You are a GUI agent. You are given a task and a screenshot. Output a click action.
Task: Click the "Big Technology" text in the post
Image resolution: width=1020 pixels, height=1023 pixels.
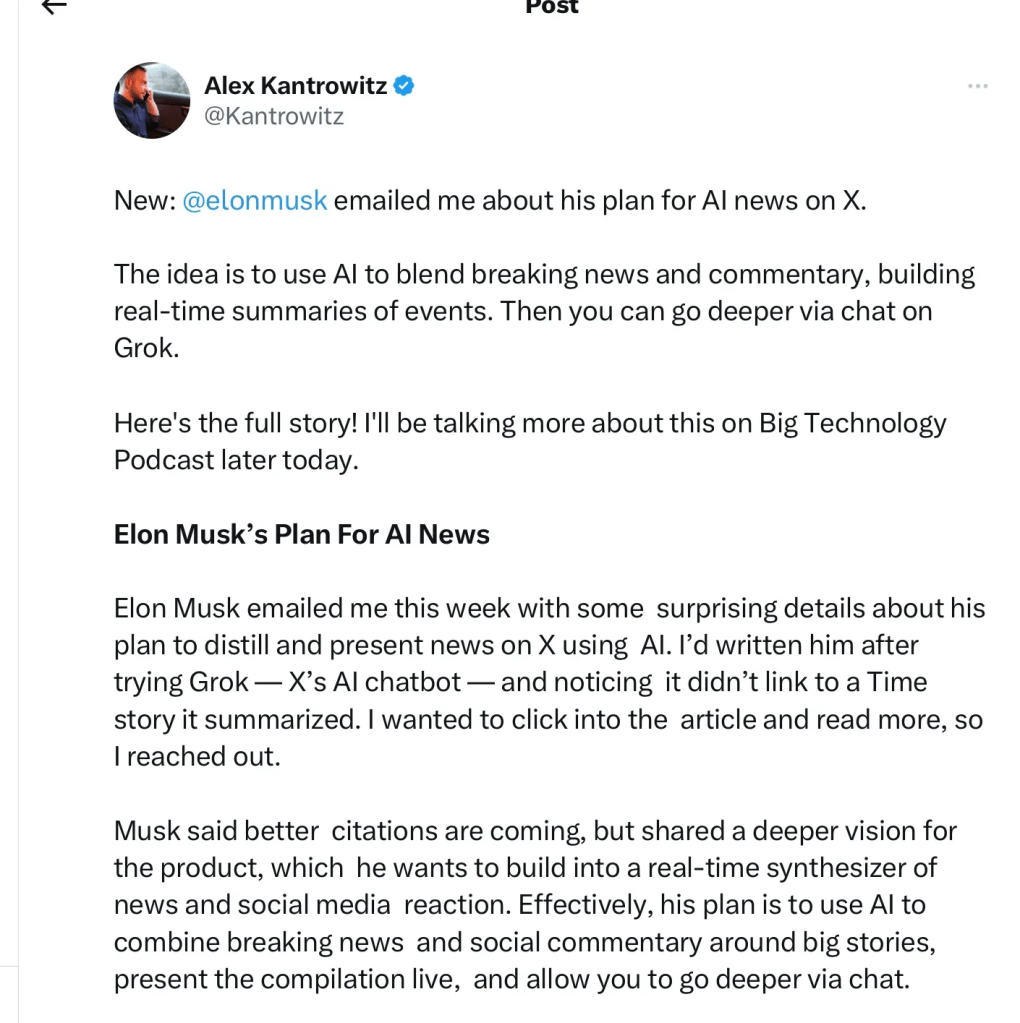pyautogui.click(x=852, y=423)
